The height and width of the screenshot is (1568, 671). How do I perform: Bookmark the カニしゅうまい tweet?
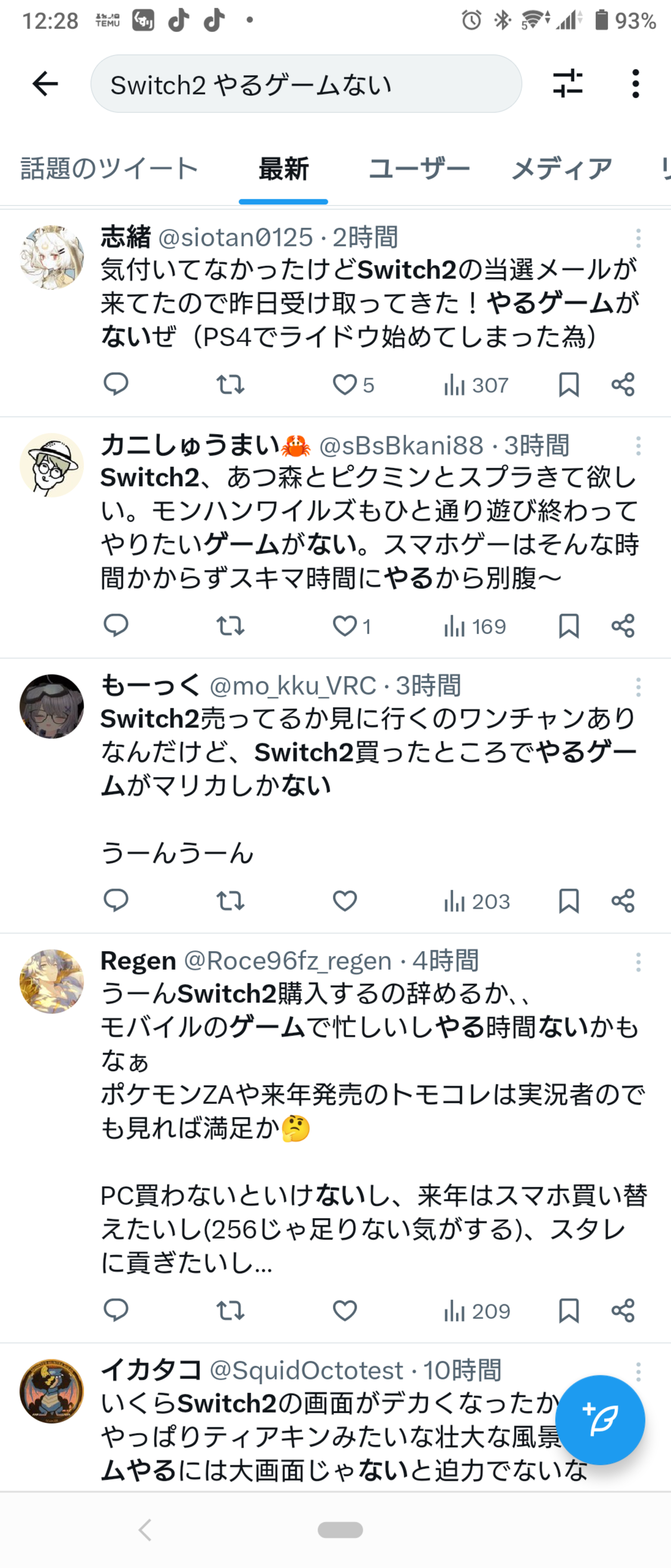pos(569,626)
